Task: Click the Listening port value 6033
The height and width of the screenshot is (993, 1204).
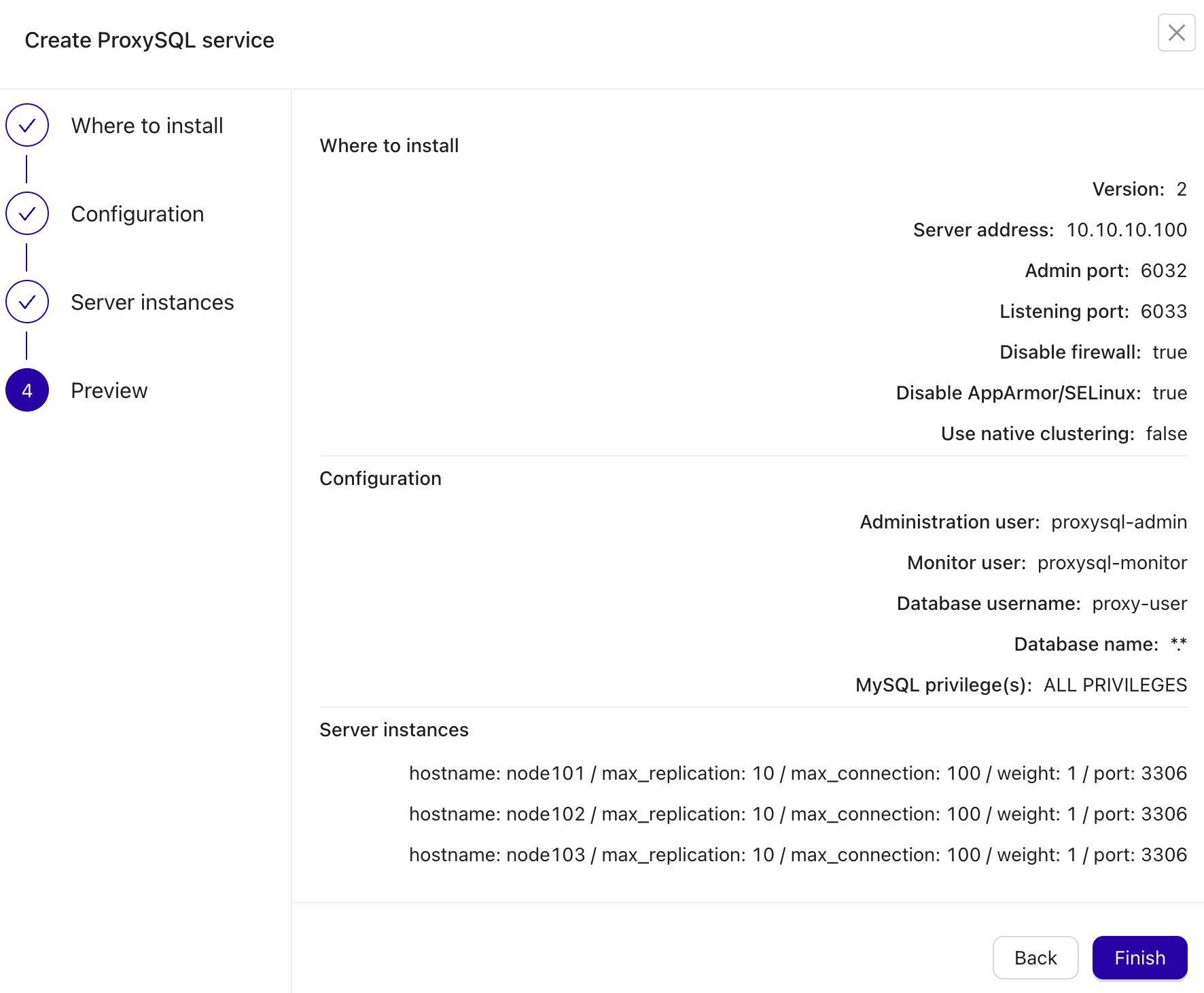Action: pyautogui.click(x=1164, y=311)
